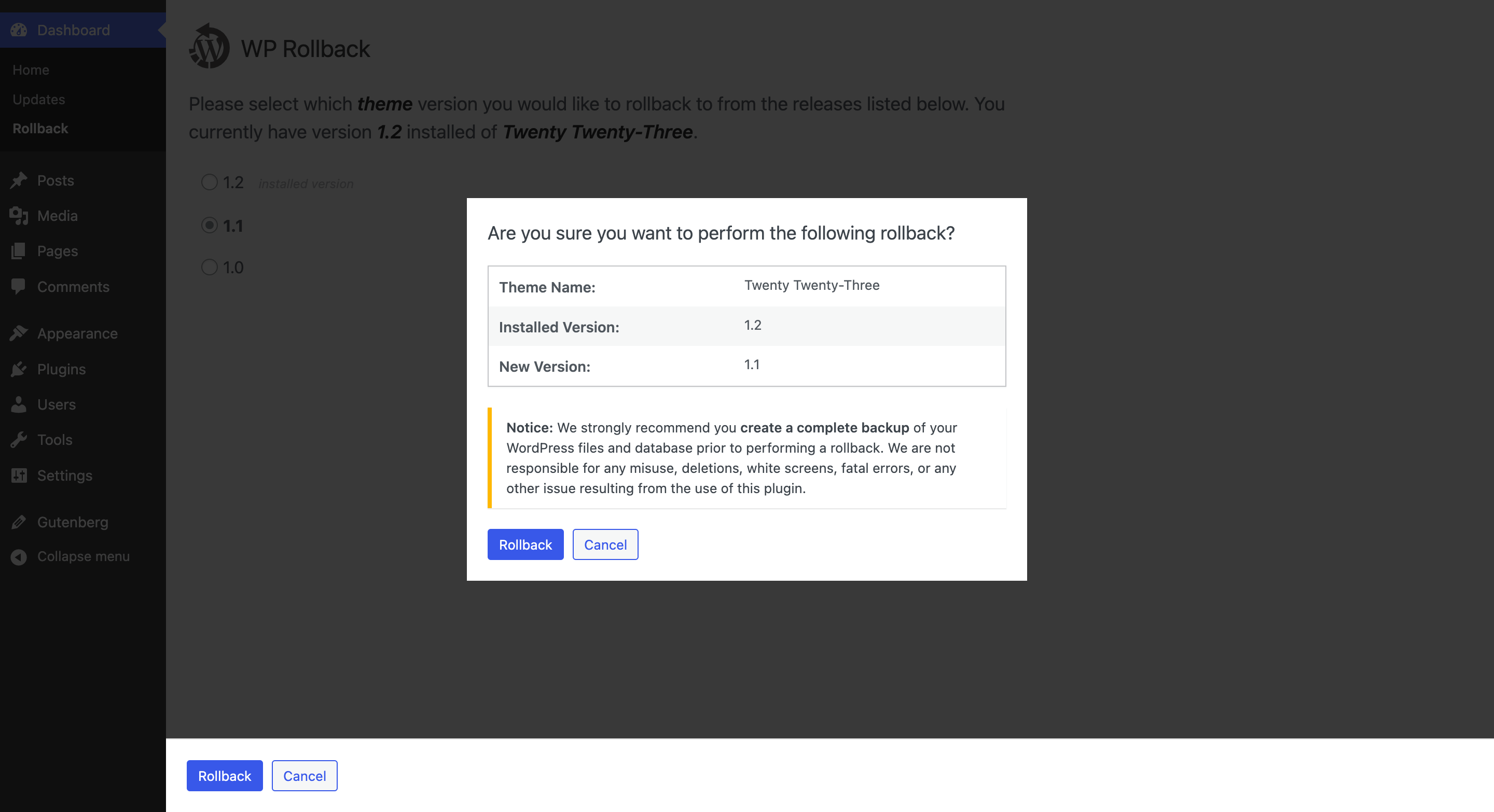Go to the Comments menu
The width and height of the screenshot is (1494, 812).
(73, 286)
